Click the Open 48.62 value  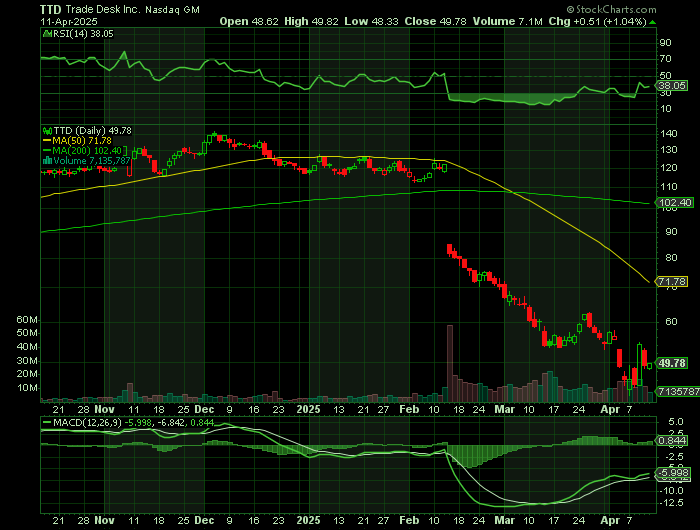tap(249, 21)
